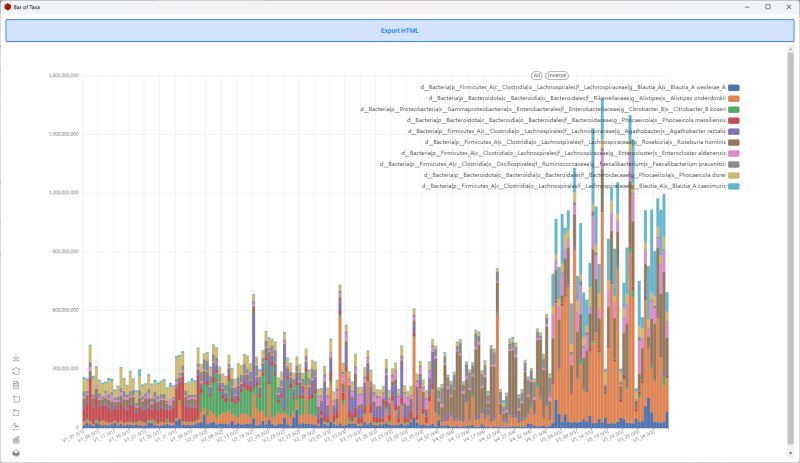The height and width of the screenshot is (463, 800).
Task: Select all legend series with All
Action: tap(536, 76)
